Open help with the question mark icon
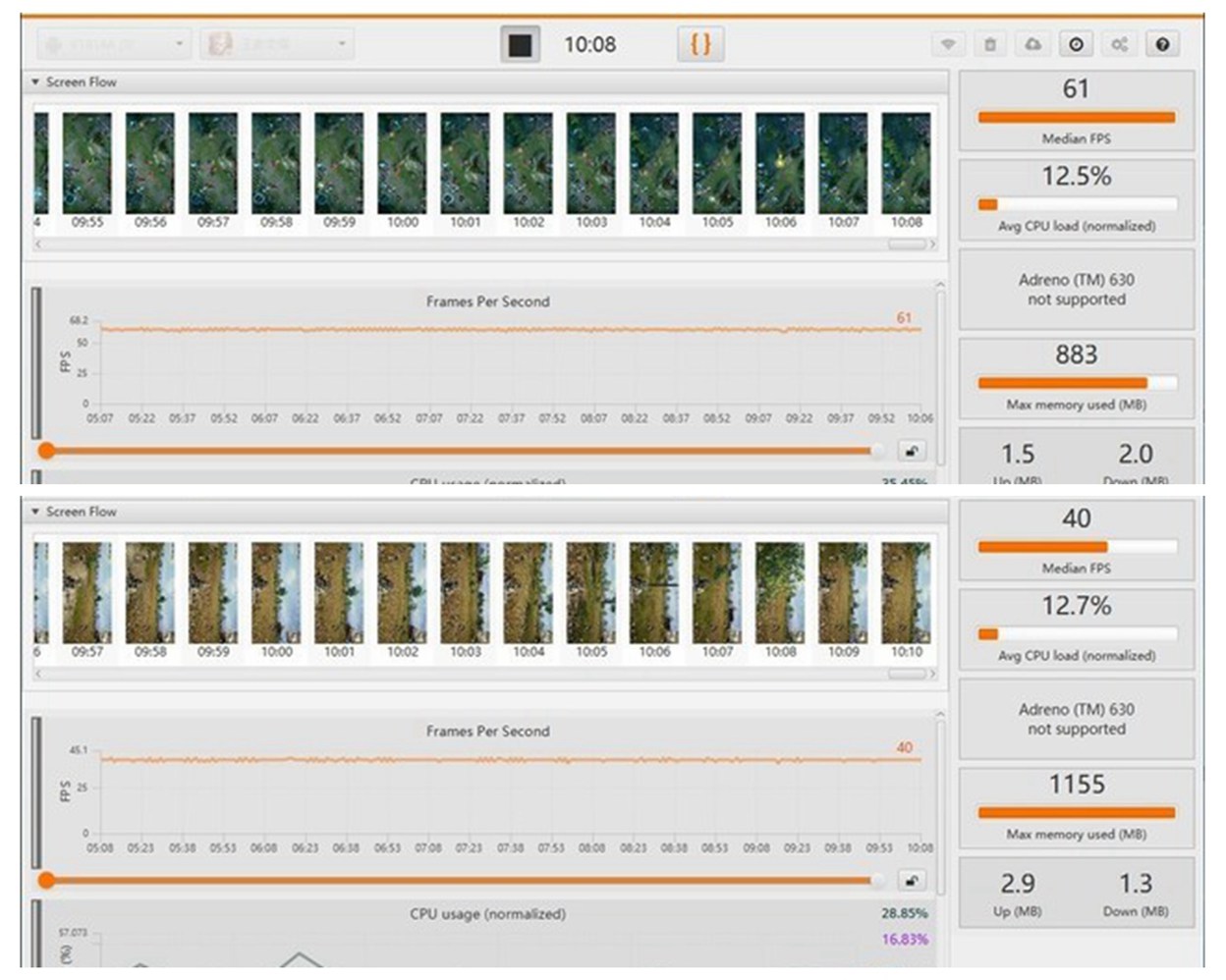This screenshot has height=980, width=1226. tap(1162, 44)
